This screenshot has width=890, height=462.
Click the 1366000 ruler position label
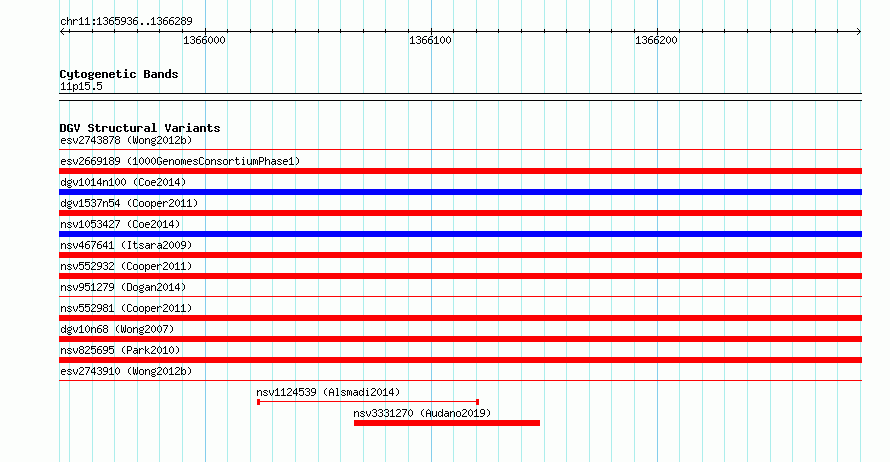(x=204, y=40)
